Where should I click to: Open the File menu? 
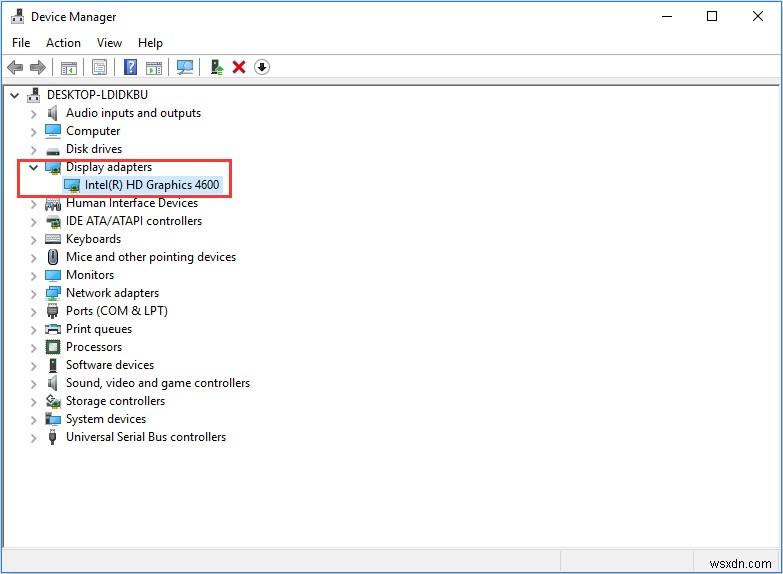coord(21,43)
